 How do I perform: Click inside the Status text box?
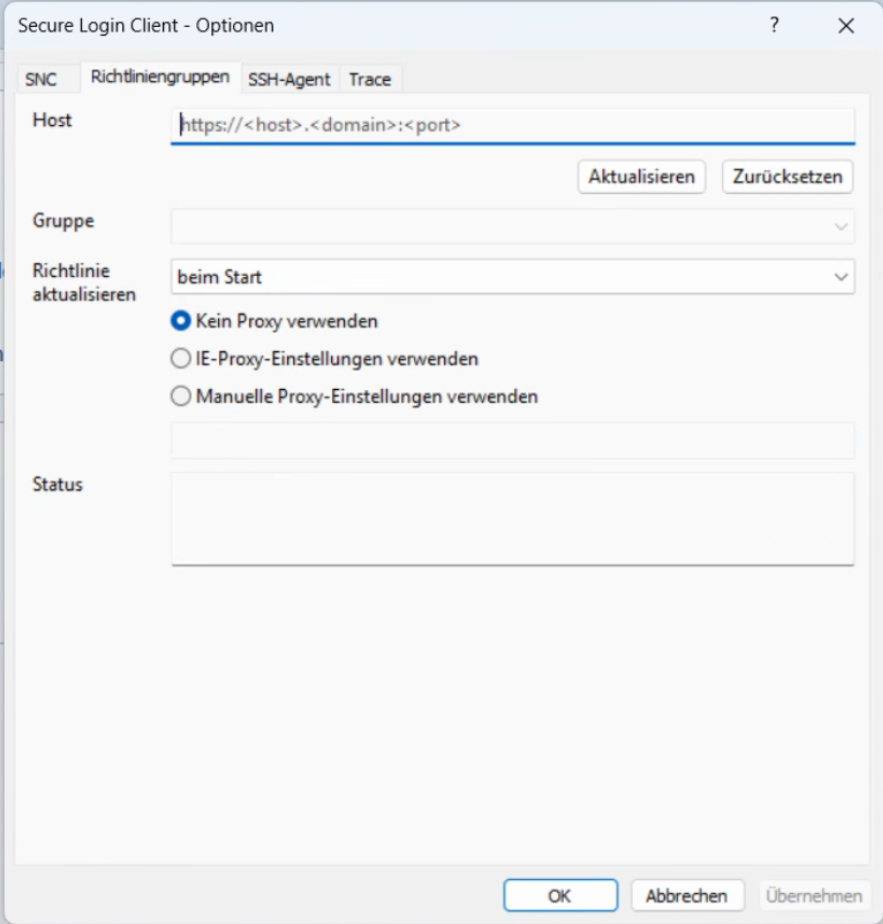(x=512, y=518)
